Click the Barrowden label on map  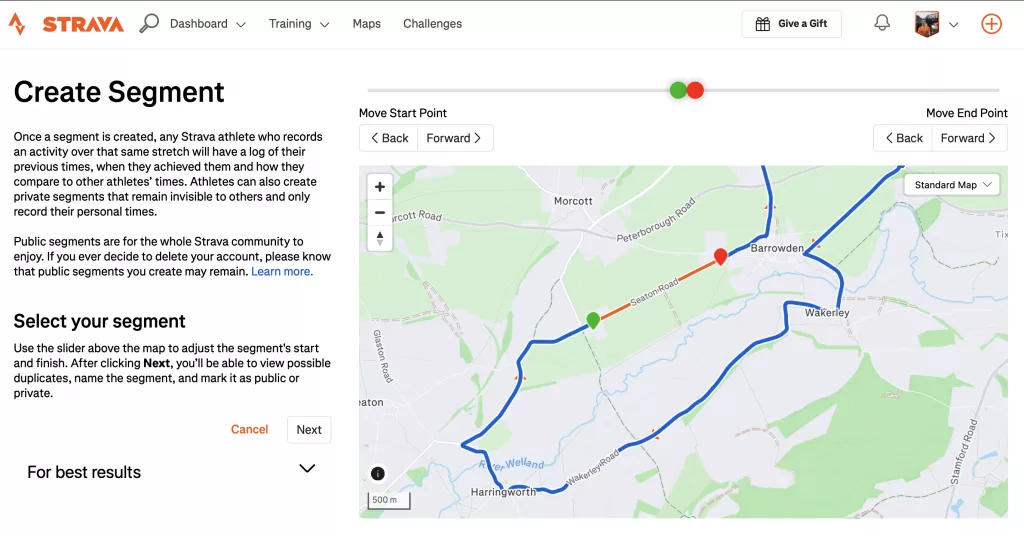pos(777,248)
